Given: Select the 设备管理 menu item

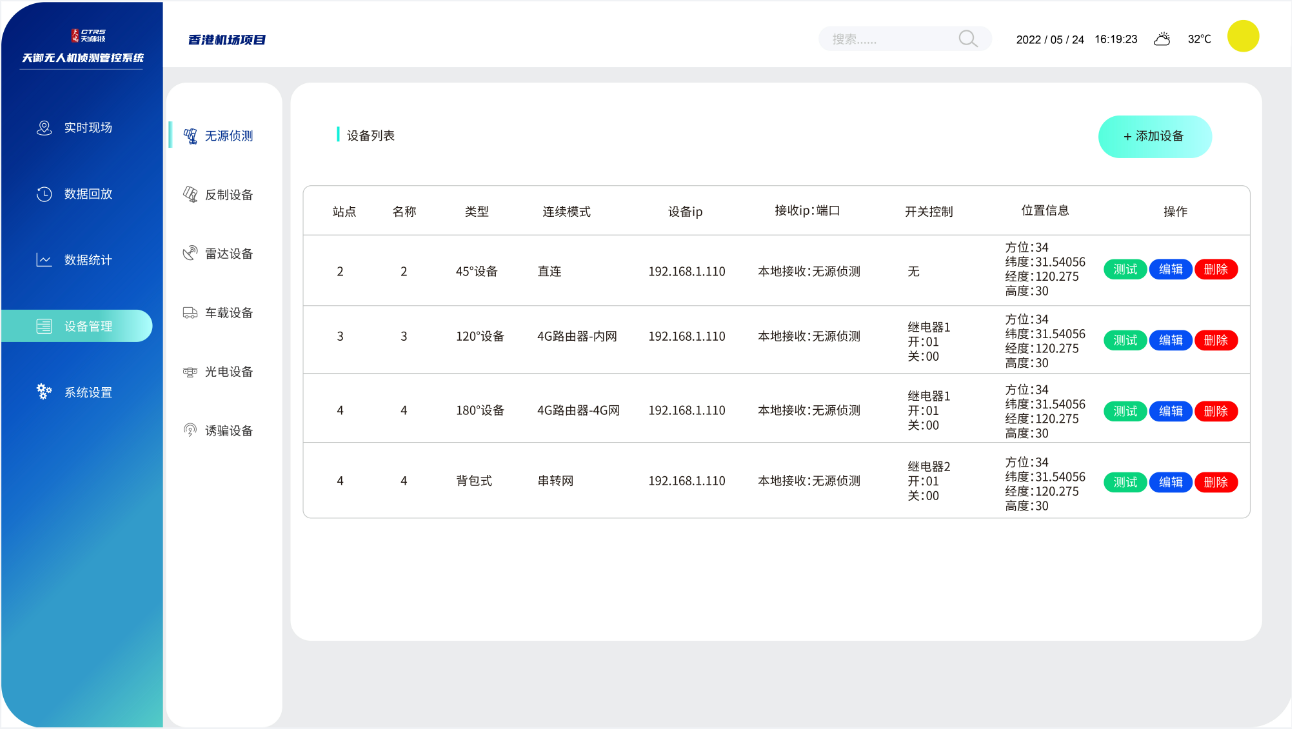Looking at the screenshot, I should (76, 326).
